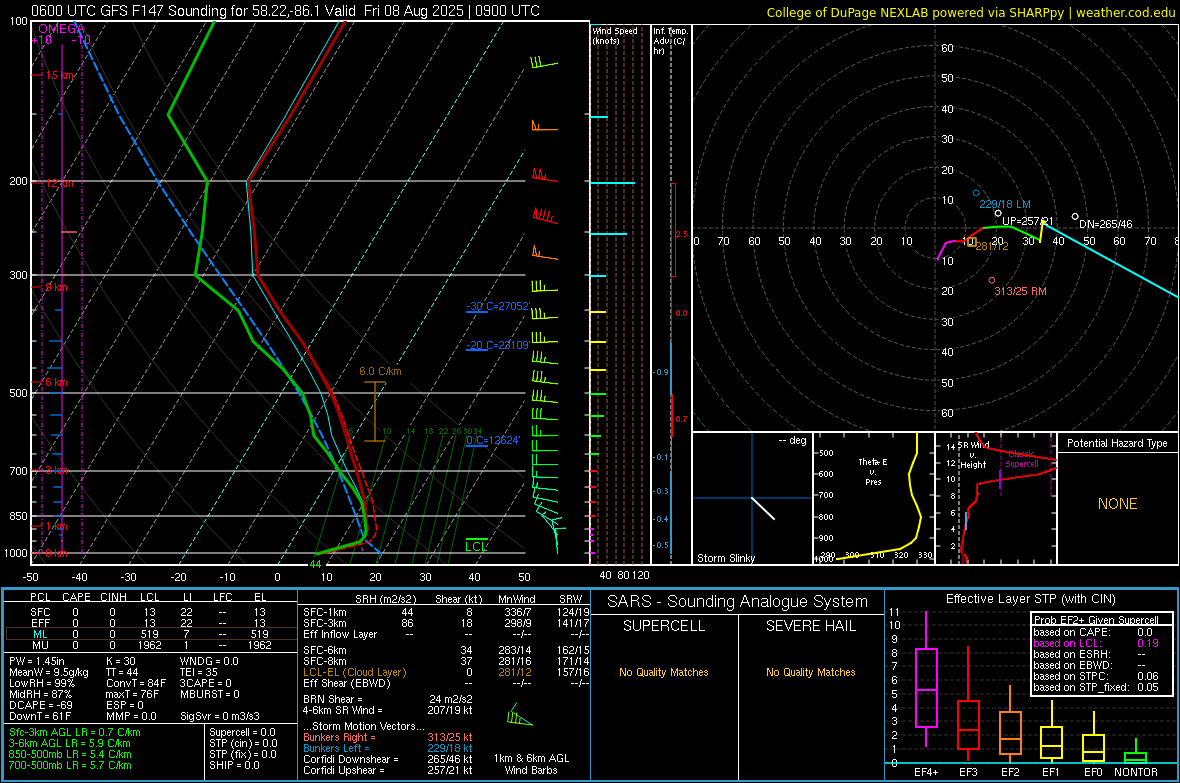Select the 15 km height marker
1180x783 pixels.
[x=59, y=75]
